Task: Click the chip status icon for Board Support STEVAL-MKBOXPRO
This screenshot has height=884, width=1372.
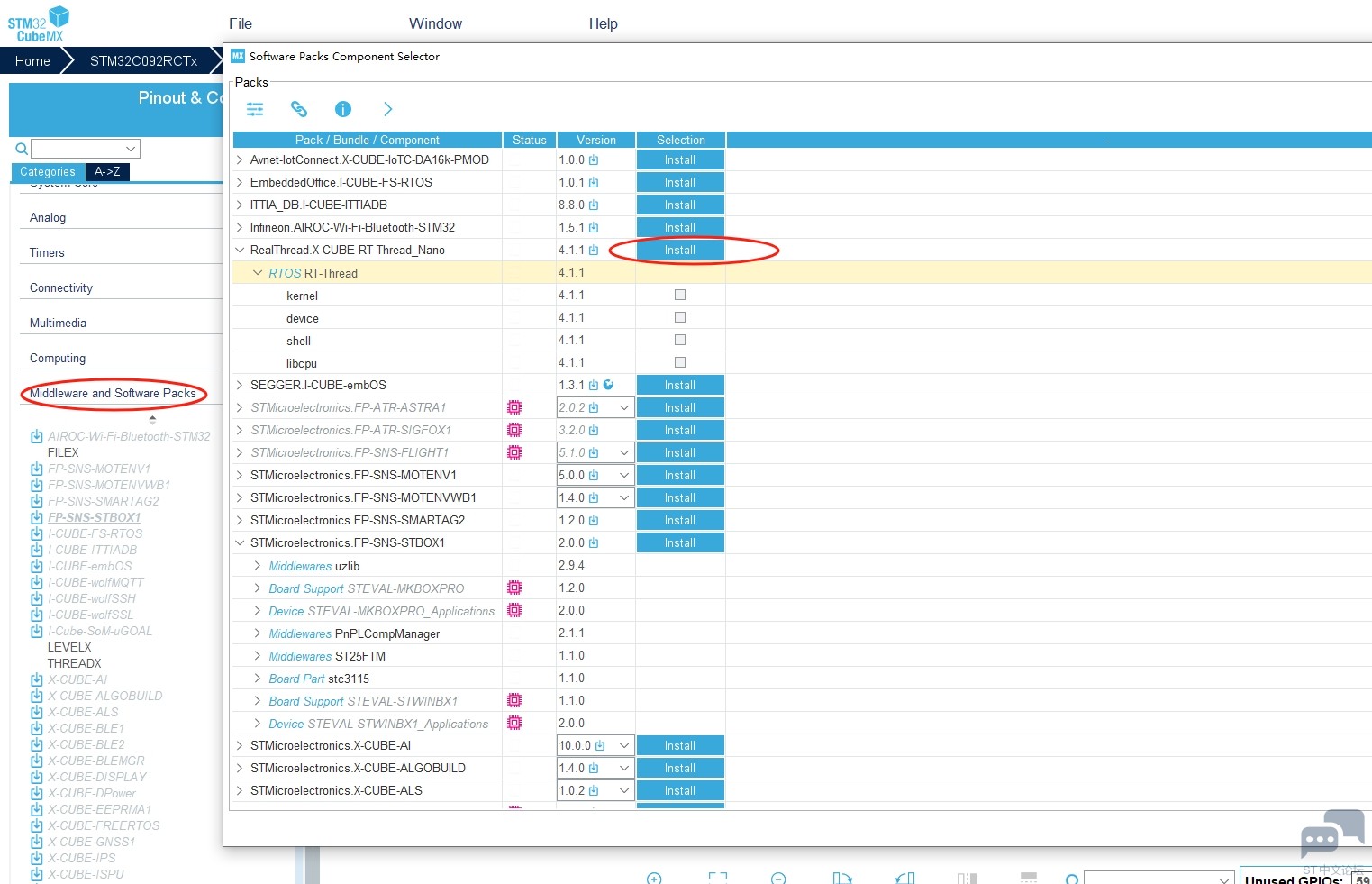Action: 514,588
